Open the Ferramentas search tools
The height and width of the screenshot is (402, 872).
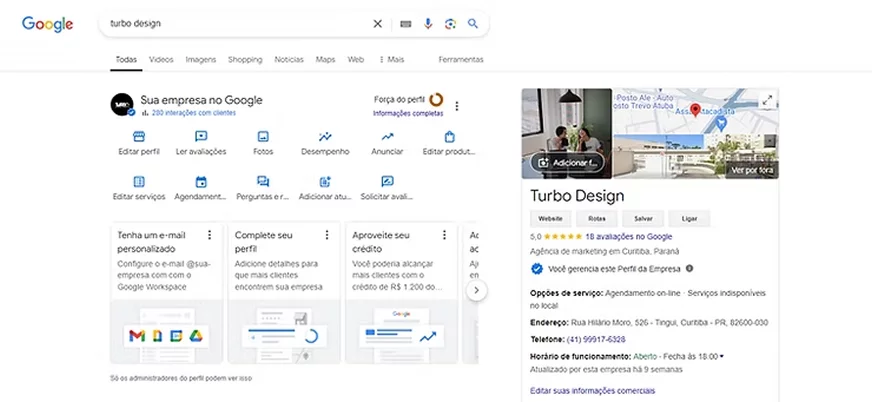pos(461,59)
